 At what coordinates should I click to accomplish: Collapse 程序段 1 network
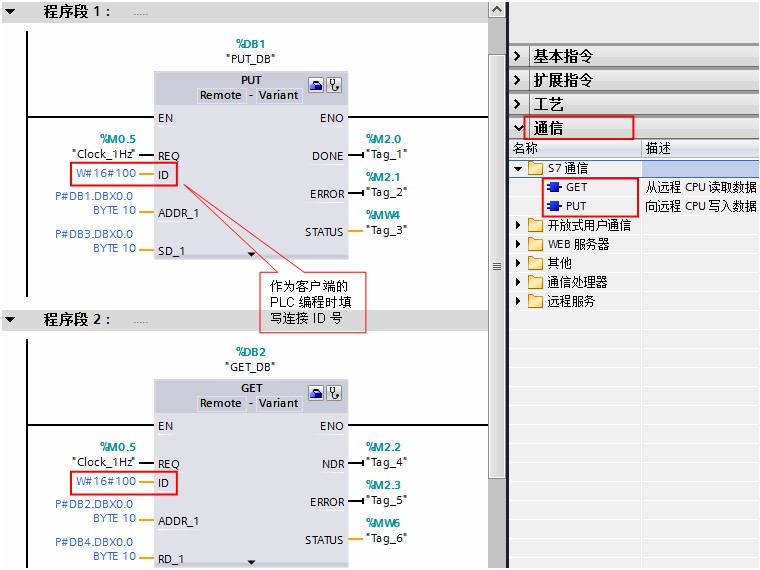click(x=10, y=12)
